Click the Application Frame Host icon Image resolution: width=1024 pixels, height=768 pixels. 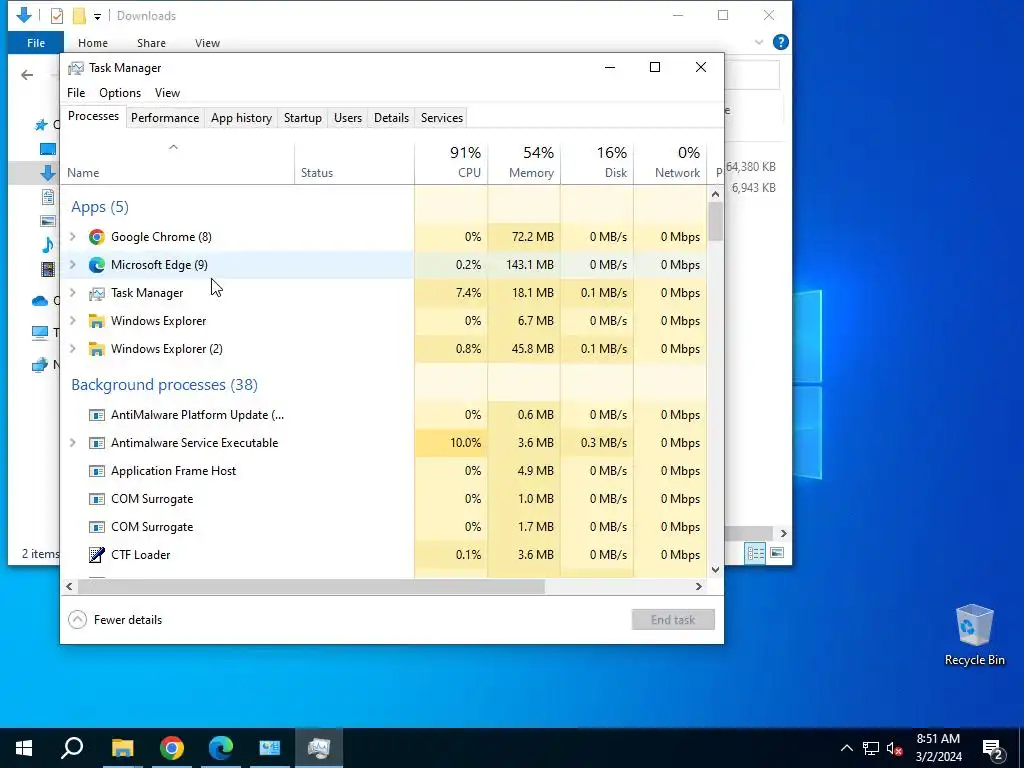[x=97, y=471]
